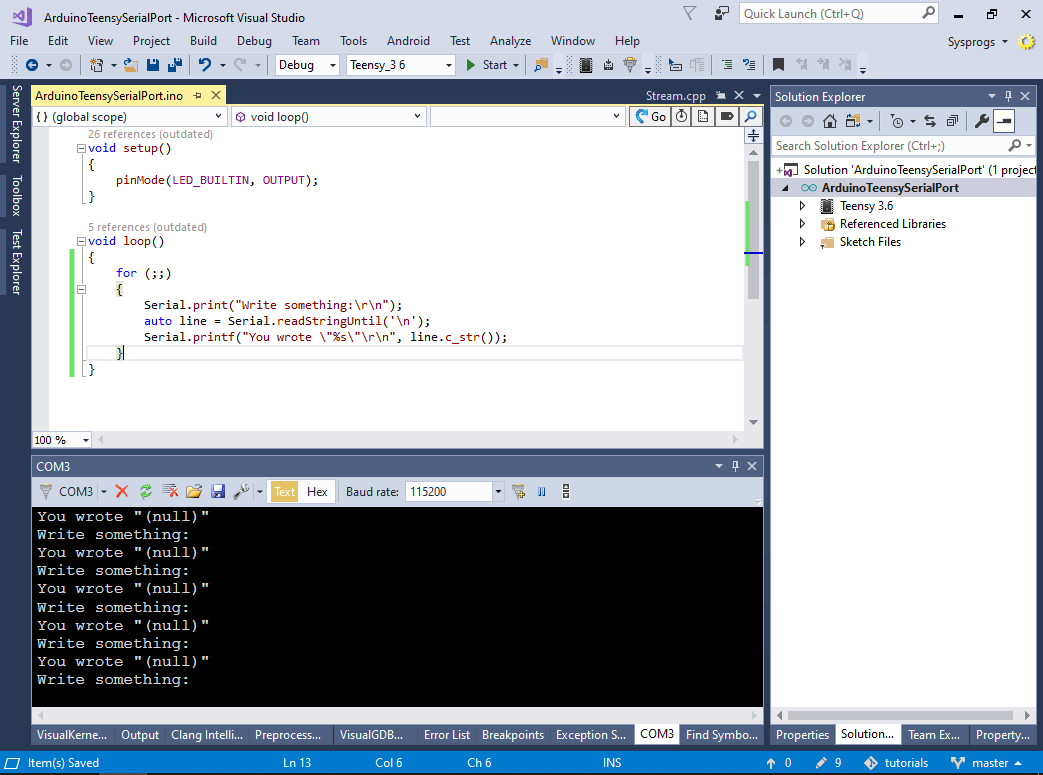Open the Analyze menu
1043x775 pixels.
(x=510, y=41)
